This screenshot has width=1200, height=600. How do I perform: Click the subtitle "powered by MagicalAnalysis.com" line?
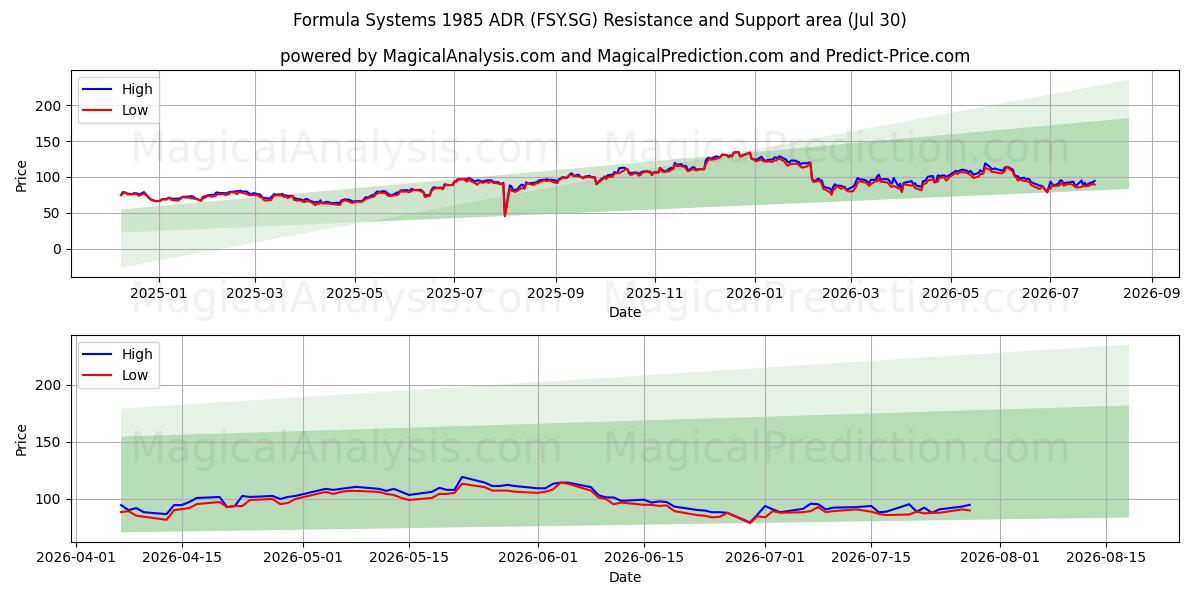[625, 56]
